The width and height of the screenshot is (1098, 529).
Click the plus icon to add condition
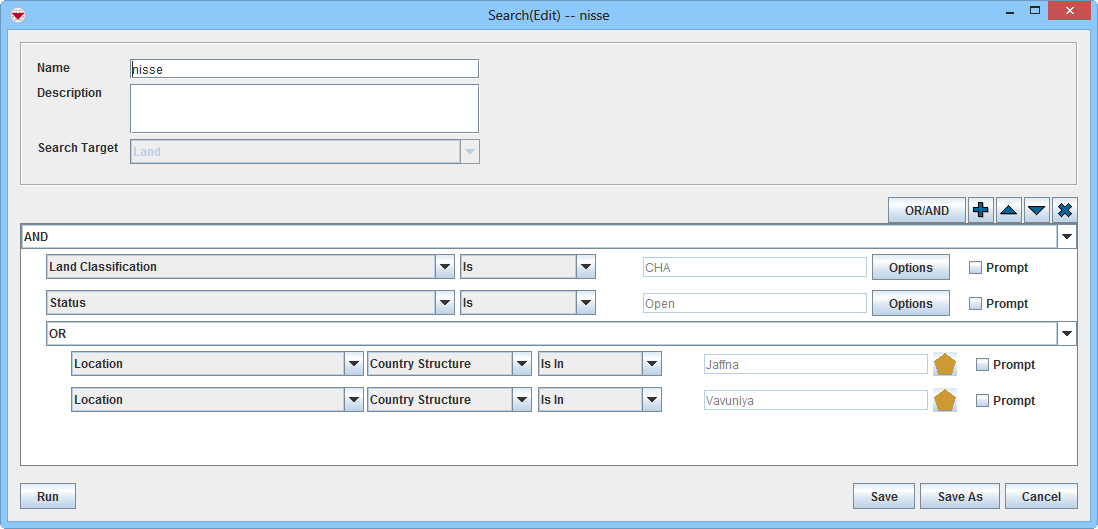point(981,210)
